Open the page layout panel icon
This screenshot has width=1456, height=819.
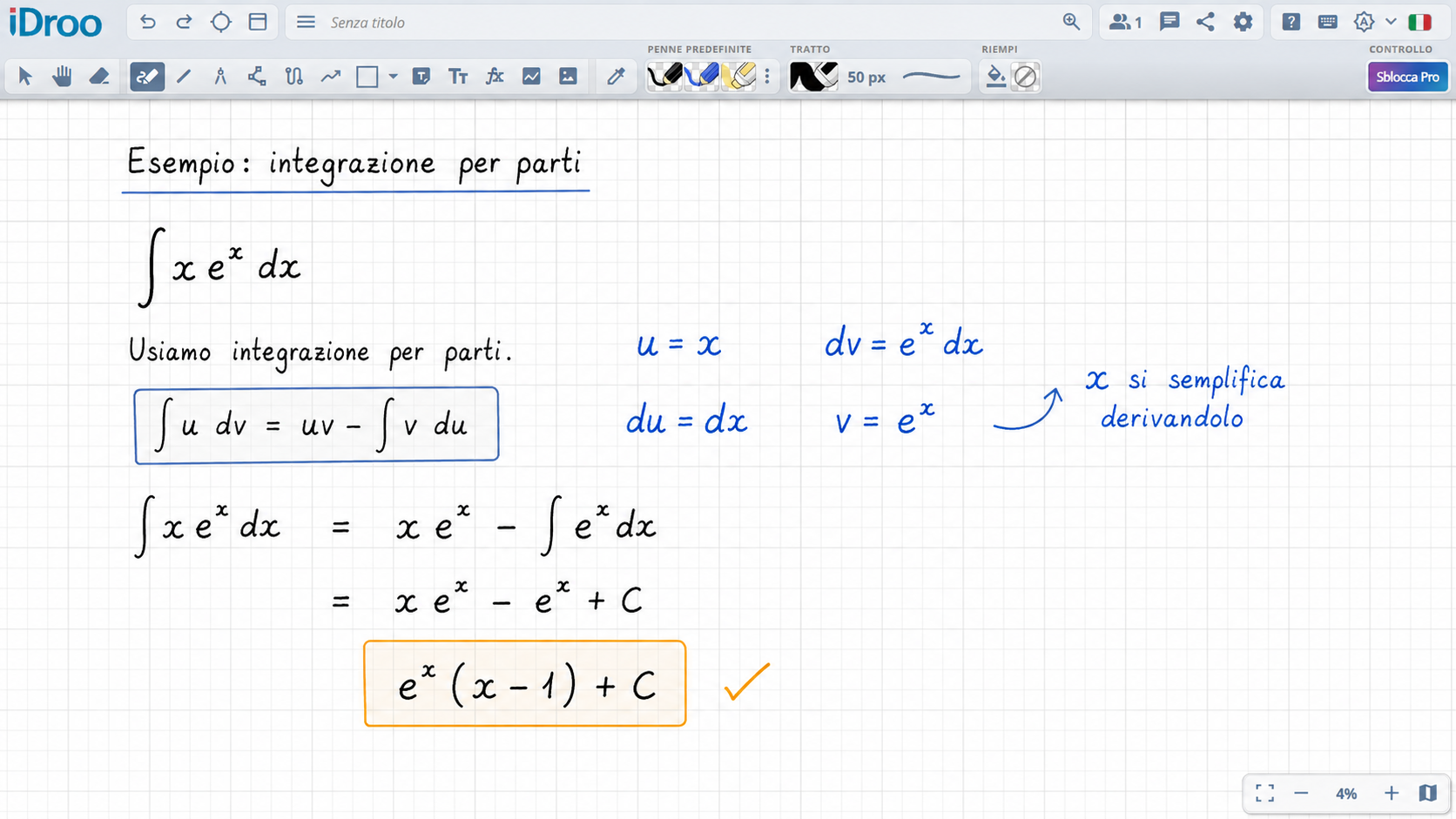[258, 23]
